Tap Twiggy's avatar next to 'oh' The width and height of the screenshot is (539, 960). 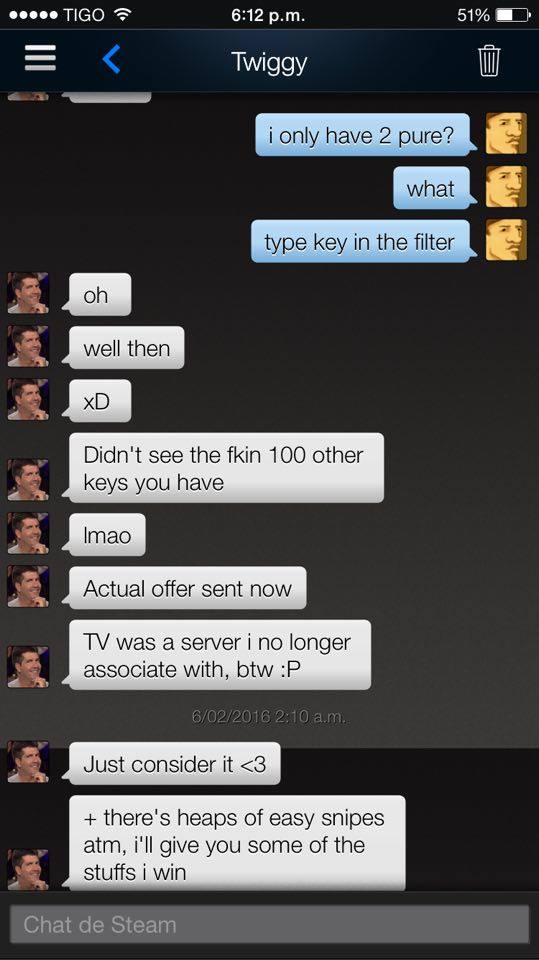coord(28,293)
